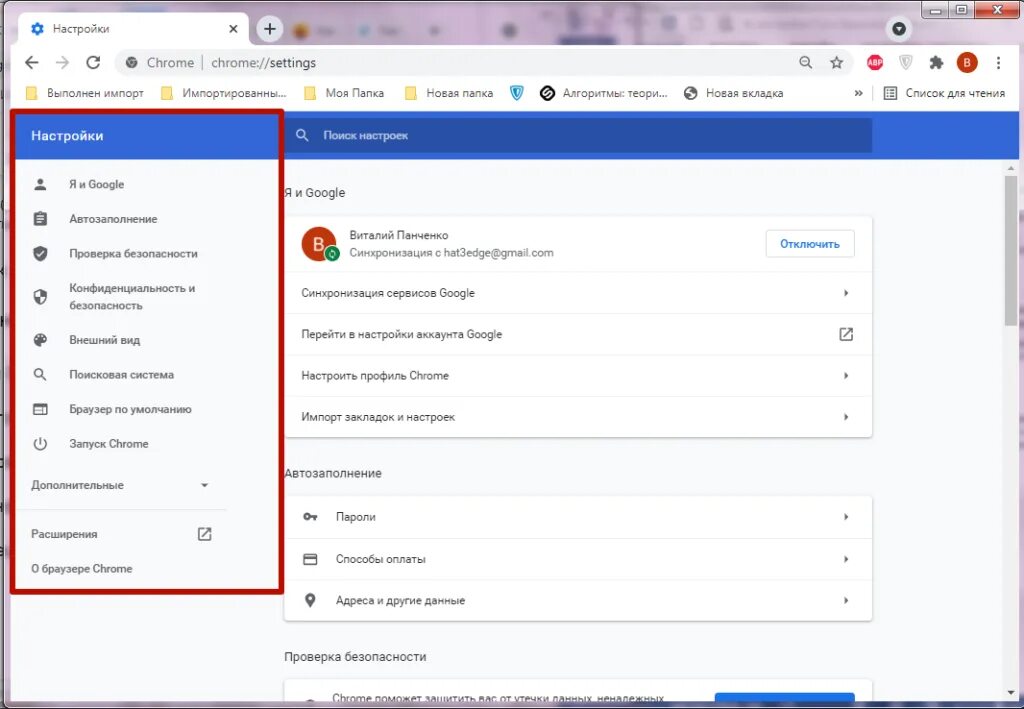1024x709 pixels.
Task: Click the grey shield extension icon
Action: [905, 63]
